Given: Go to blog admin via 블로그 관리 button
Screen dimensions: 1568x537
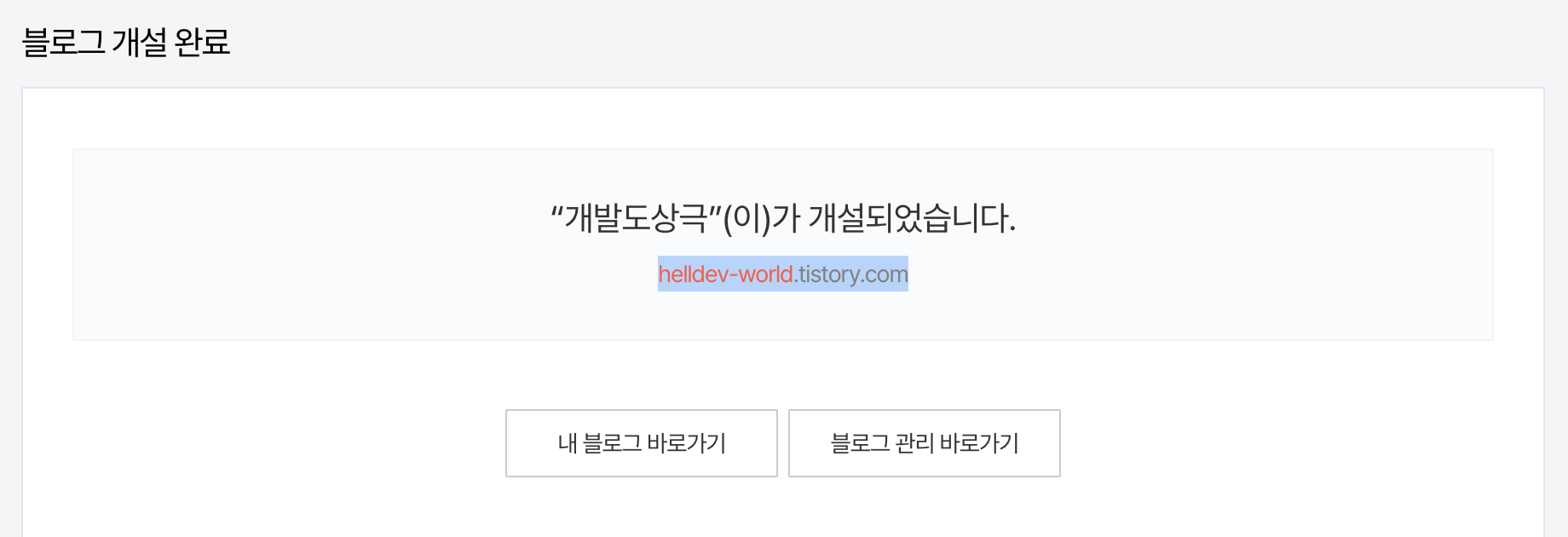Looking at the screenshot, I should 925,443.
